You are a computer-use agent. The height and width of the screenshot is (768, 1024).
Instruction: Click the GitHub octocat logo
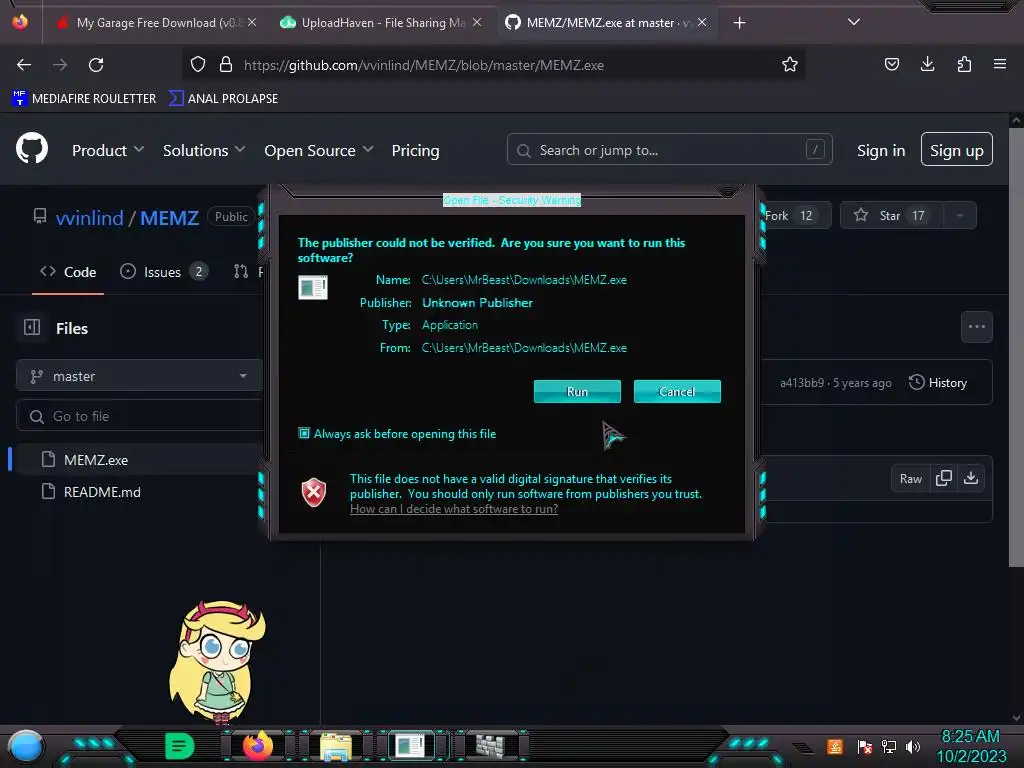pos(32,149)
